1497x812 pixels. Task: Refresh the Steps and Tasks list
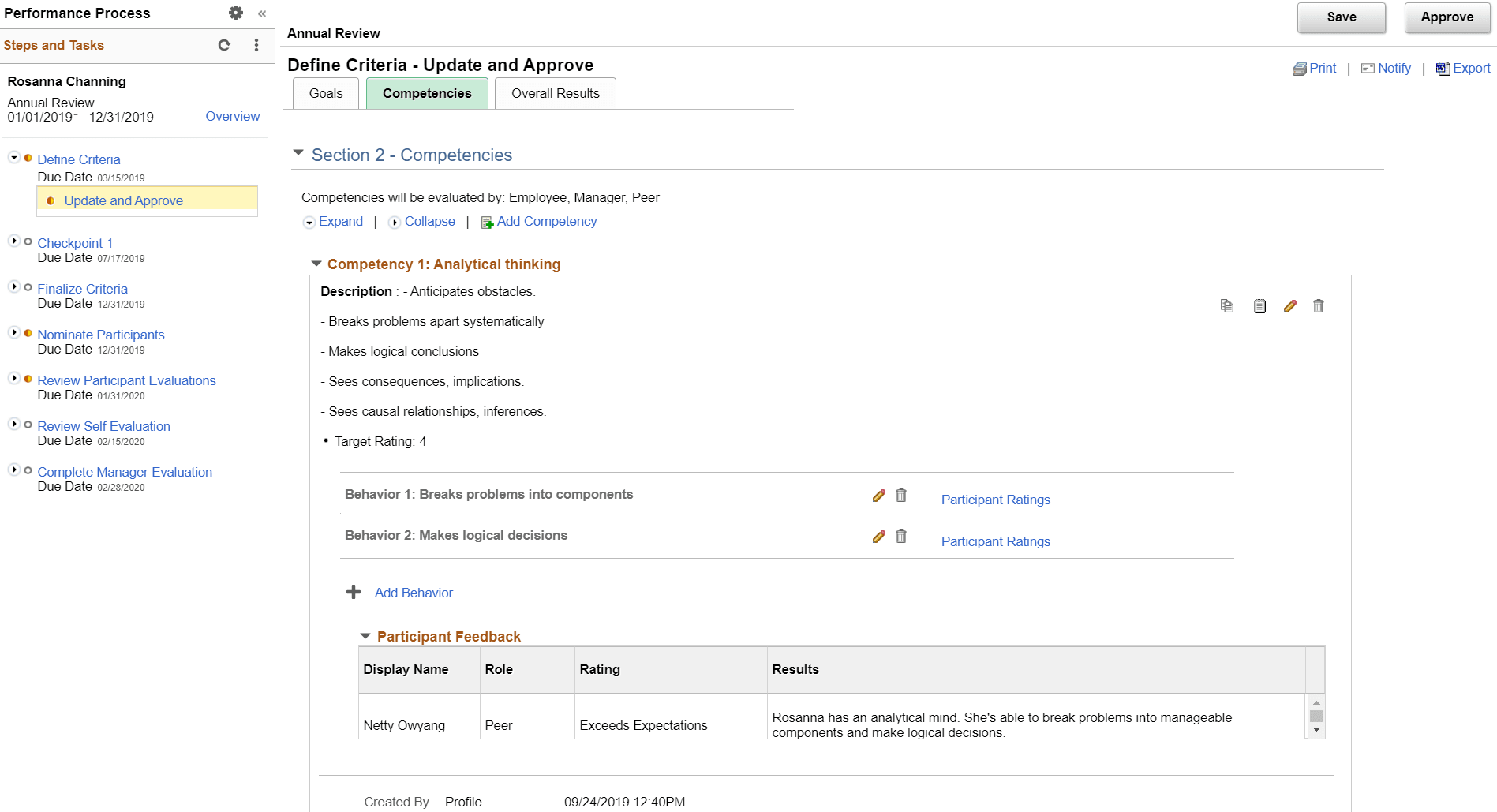pyautogui.click(x=223, y=45)
